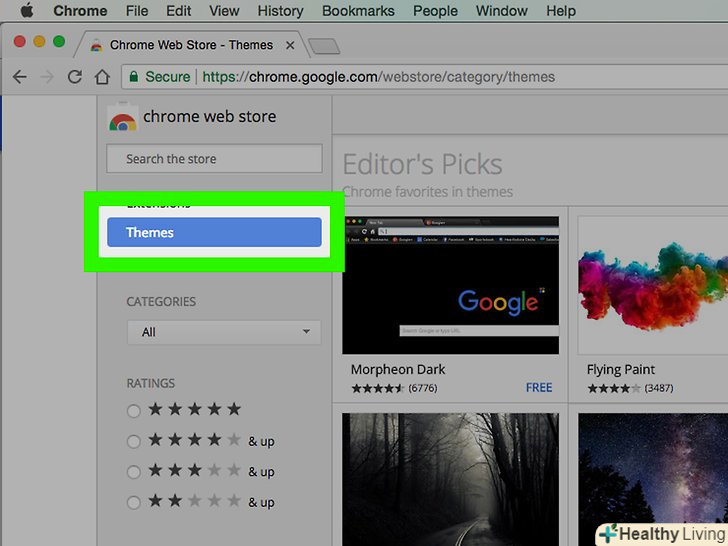Click the Morpheon Dark title

398,370
